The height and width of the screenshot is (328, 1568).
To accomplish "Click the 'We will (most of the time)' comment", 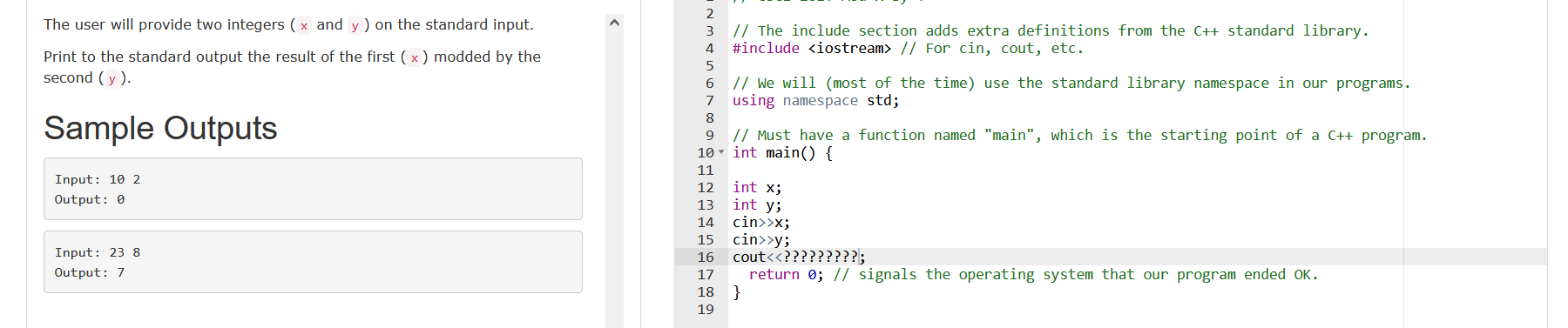I will point(1071,83).
